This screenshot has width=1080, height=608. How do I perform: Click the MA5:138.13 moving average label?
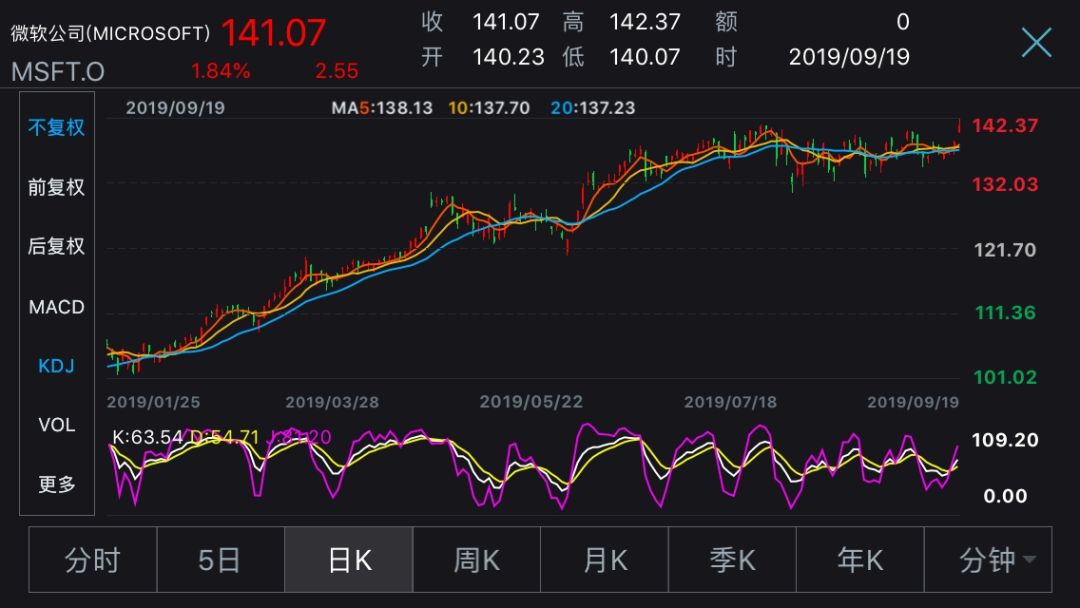[382, 108]
